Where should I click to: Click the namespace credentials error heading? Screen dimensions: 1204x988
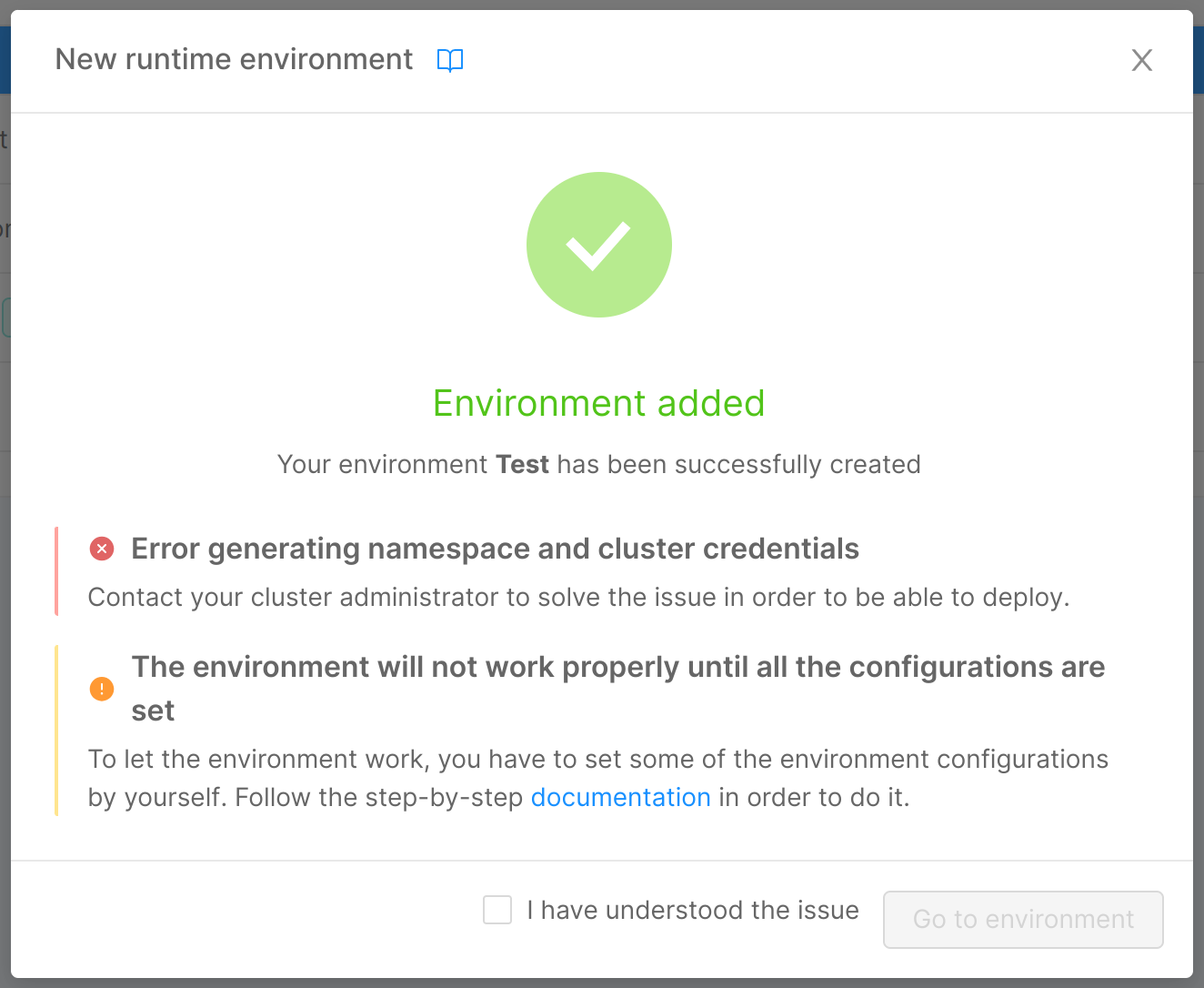[495, 548]
